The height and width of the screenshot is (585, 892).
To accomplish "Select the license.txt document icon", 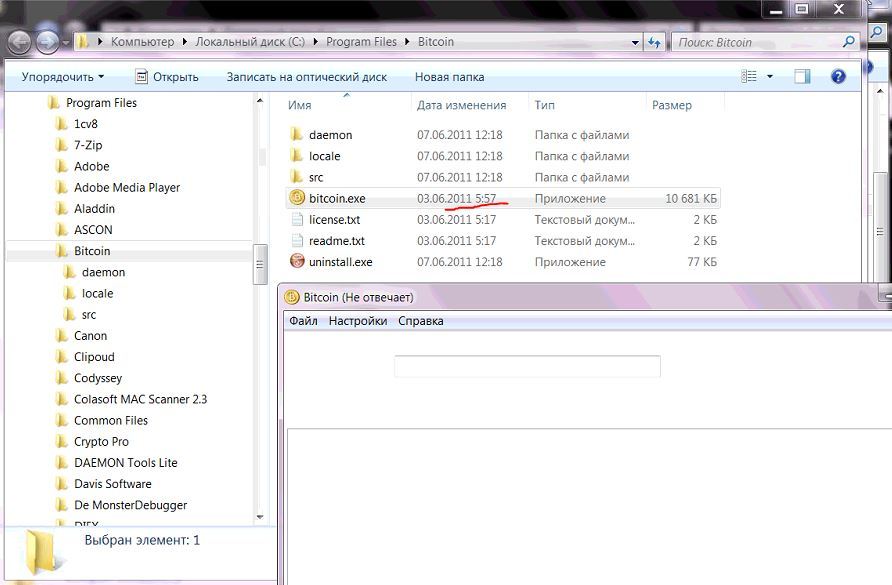I will (x=297, y=219).
